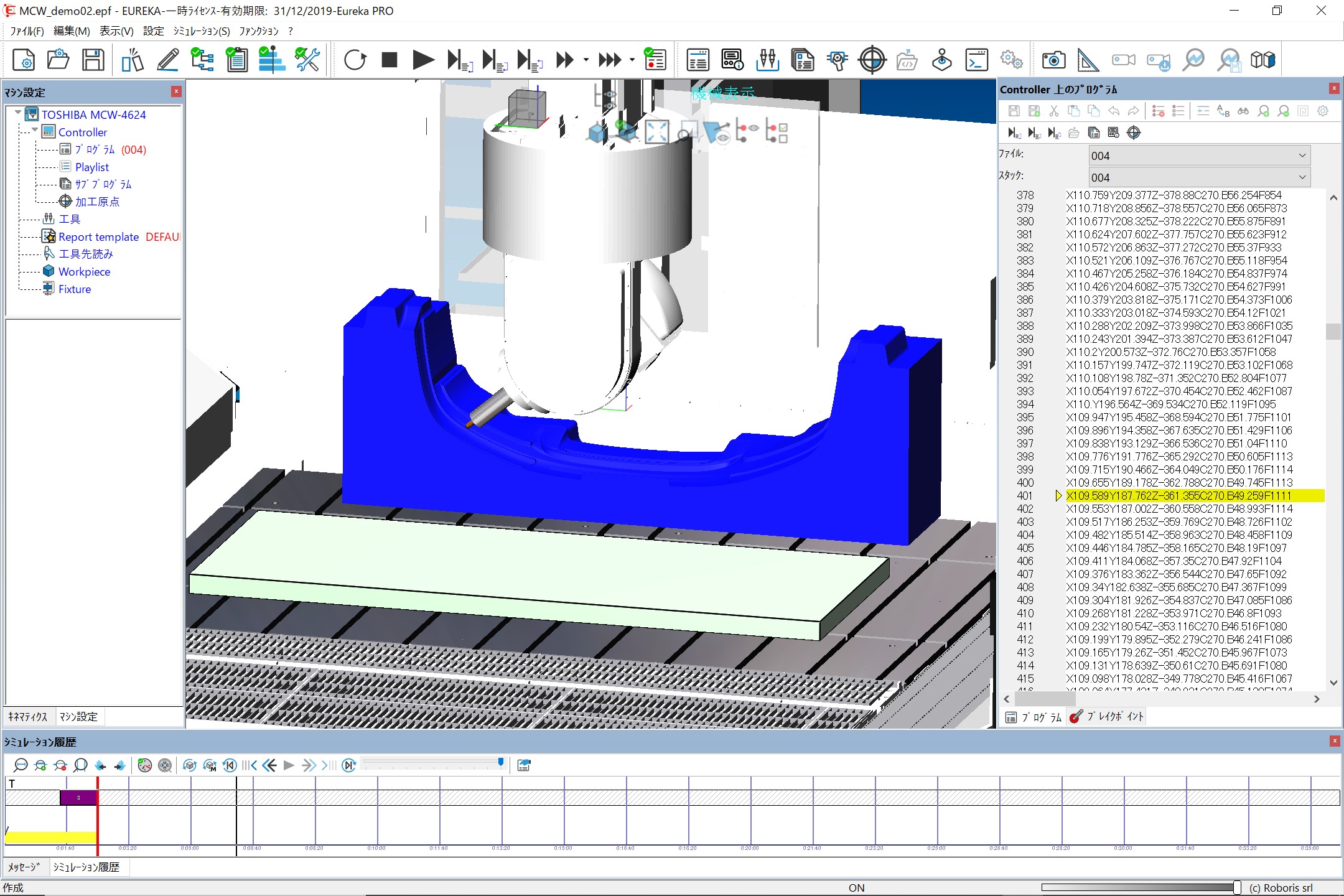
Task: Click the Reset simulation circular arrow icon
Action: (355, 60)
